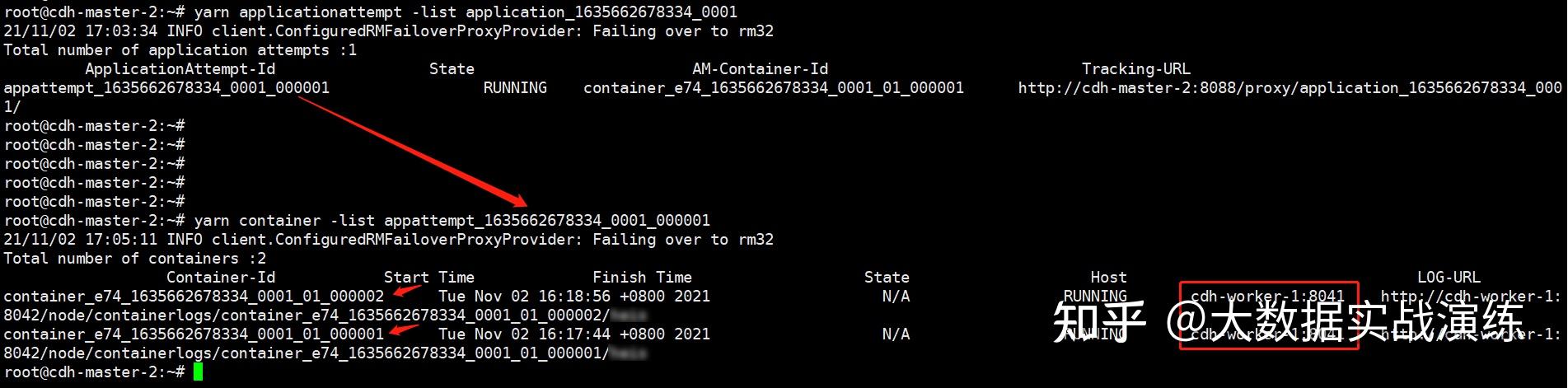Select the yarn container -list command
The width and height of the screenshot is (1568, 388).
[452, 221]
